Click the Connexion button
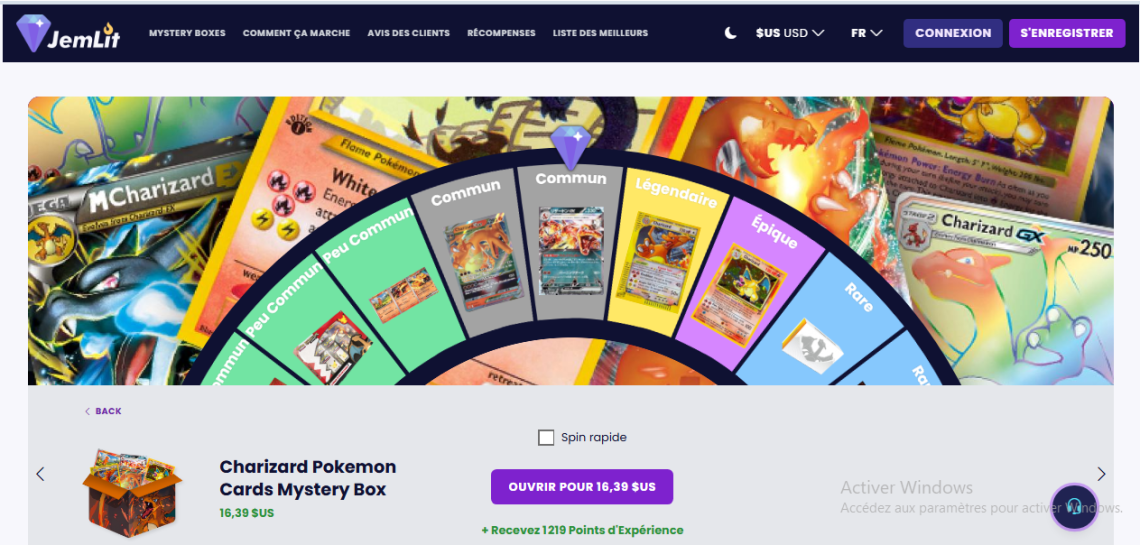The image size is (1140, 545). (x=953, y=33)
